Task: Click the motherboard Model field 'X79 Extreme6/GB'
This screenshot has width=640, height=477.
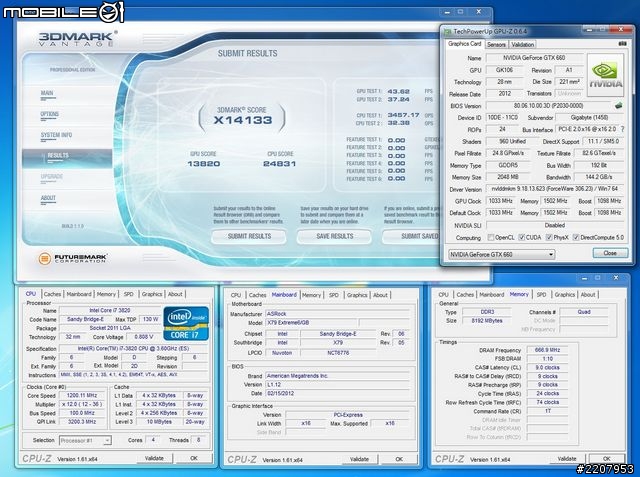Action: pyautogui.click(x=312, y=323)
